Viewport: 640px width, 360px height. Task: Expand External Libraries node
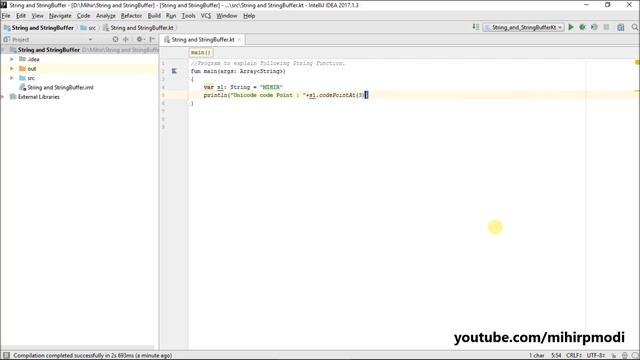coord(3,97)
